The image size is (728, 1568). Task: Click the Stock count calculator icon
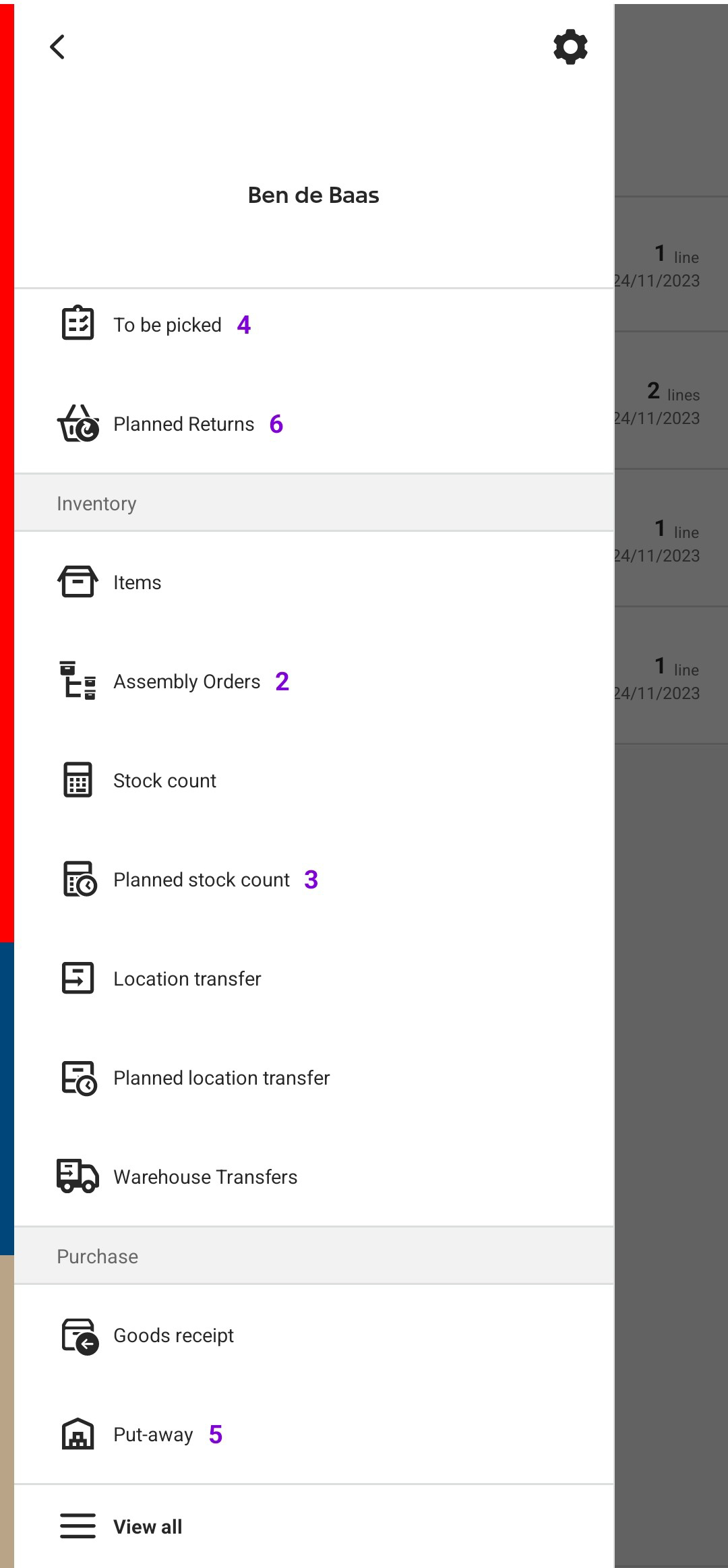pyautogui.click(x=78, y=780)
